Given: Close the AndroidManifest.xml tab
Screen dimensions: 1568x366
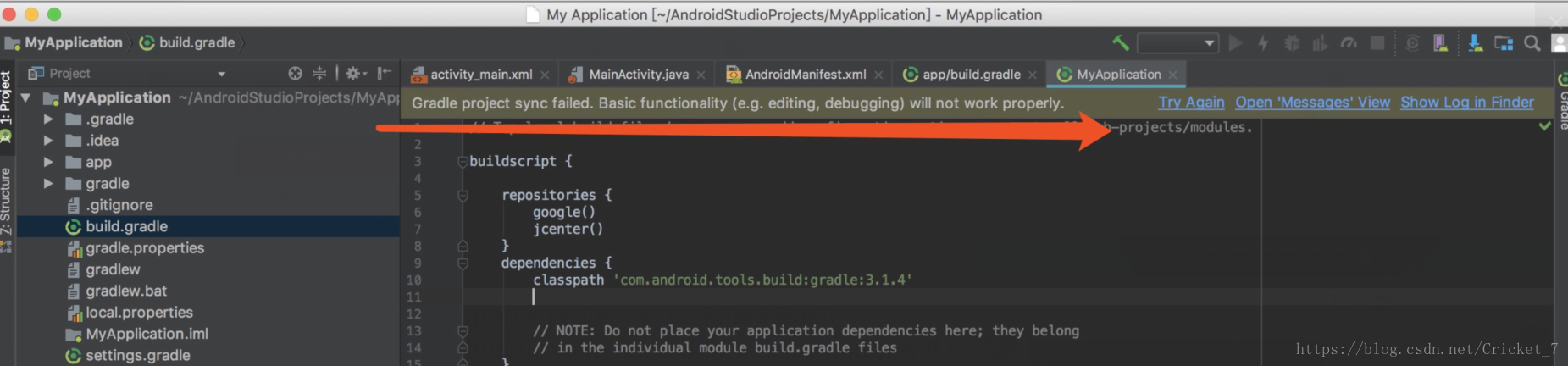Looking at the screenshot, I should pos(878,75).
